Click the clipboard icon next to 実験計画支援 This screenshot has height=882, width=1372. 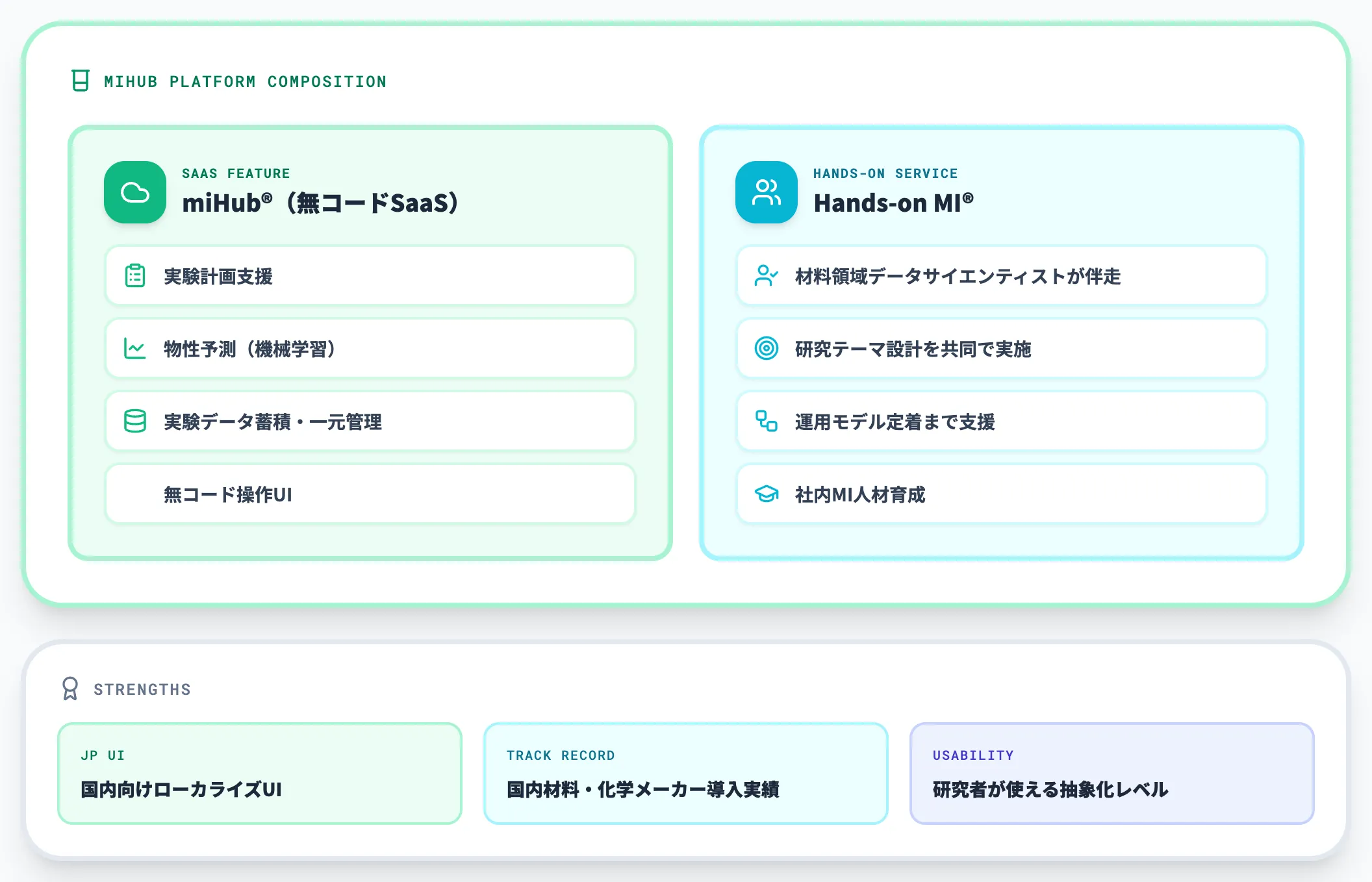(x=135, y=276)
